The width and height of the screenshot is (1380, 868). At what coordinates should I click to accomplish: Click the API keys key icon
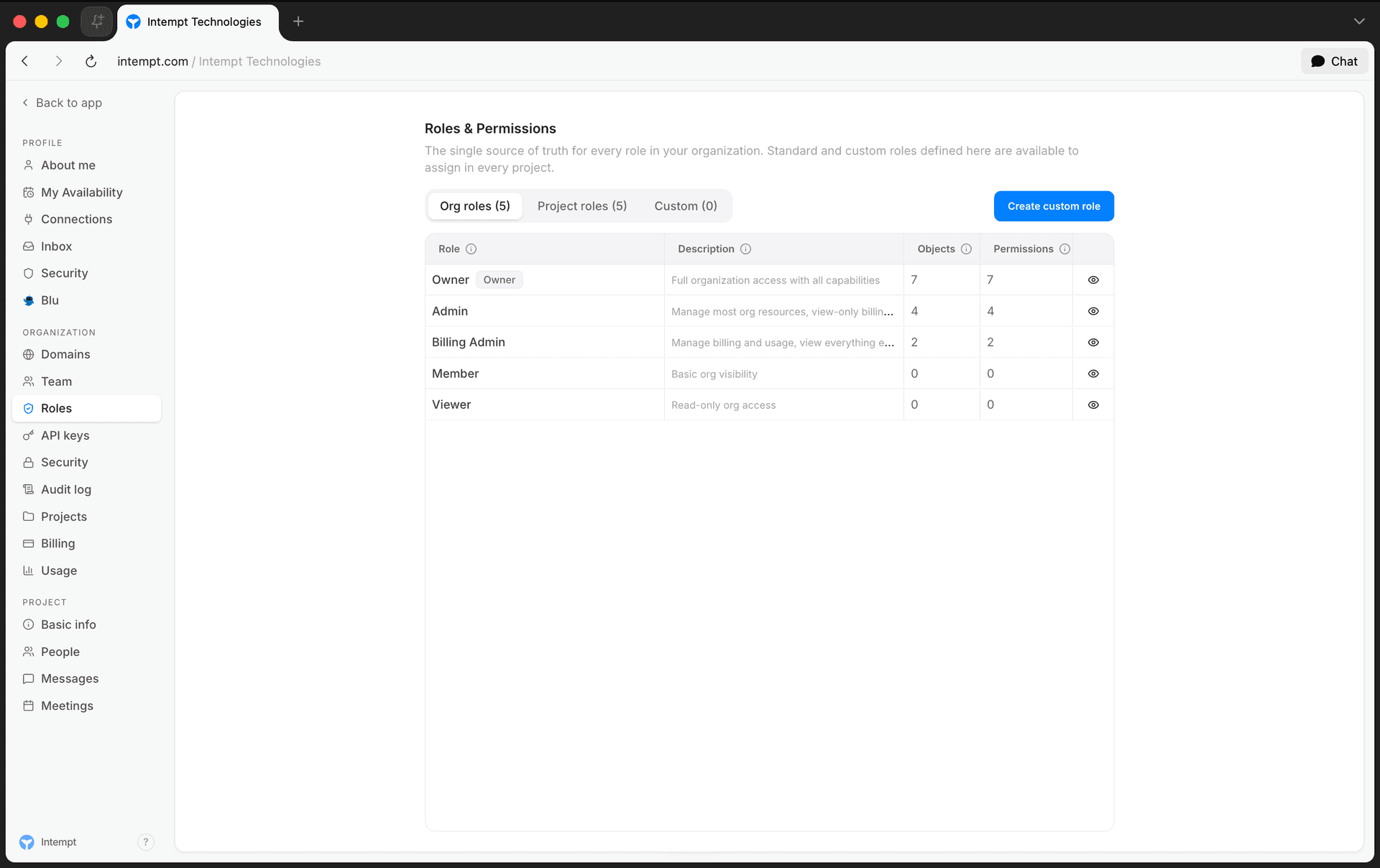pos(29,435)
